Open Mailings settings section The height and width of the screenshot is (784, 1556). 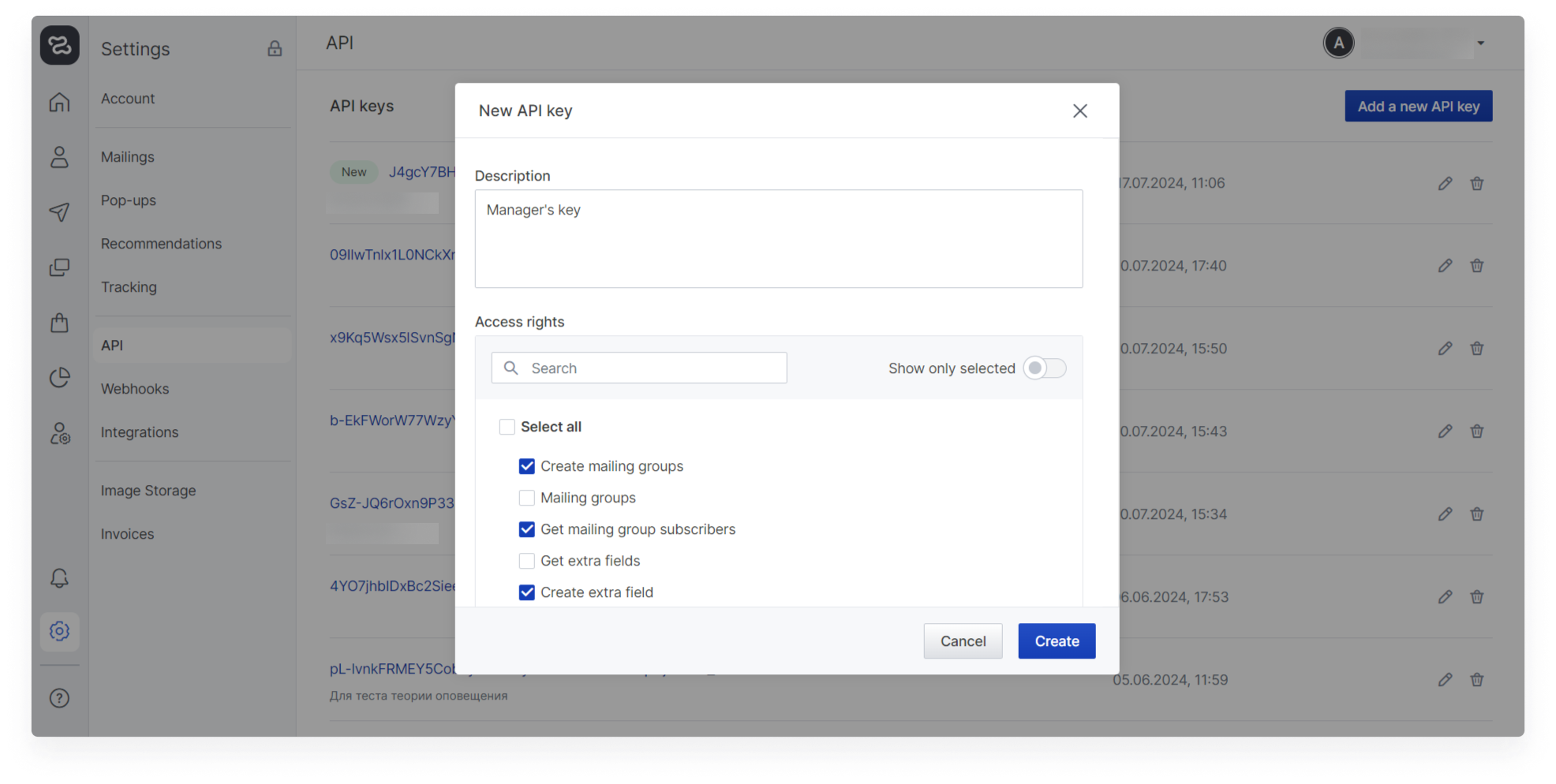[128, 157]
